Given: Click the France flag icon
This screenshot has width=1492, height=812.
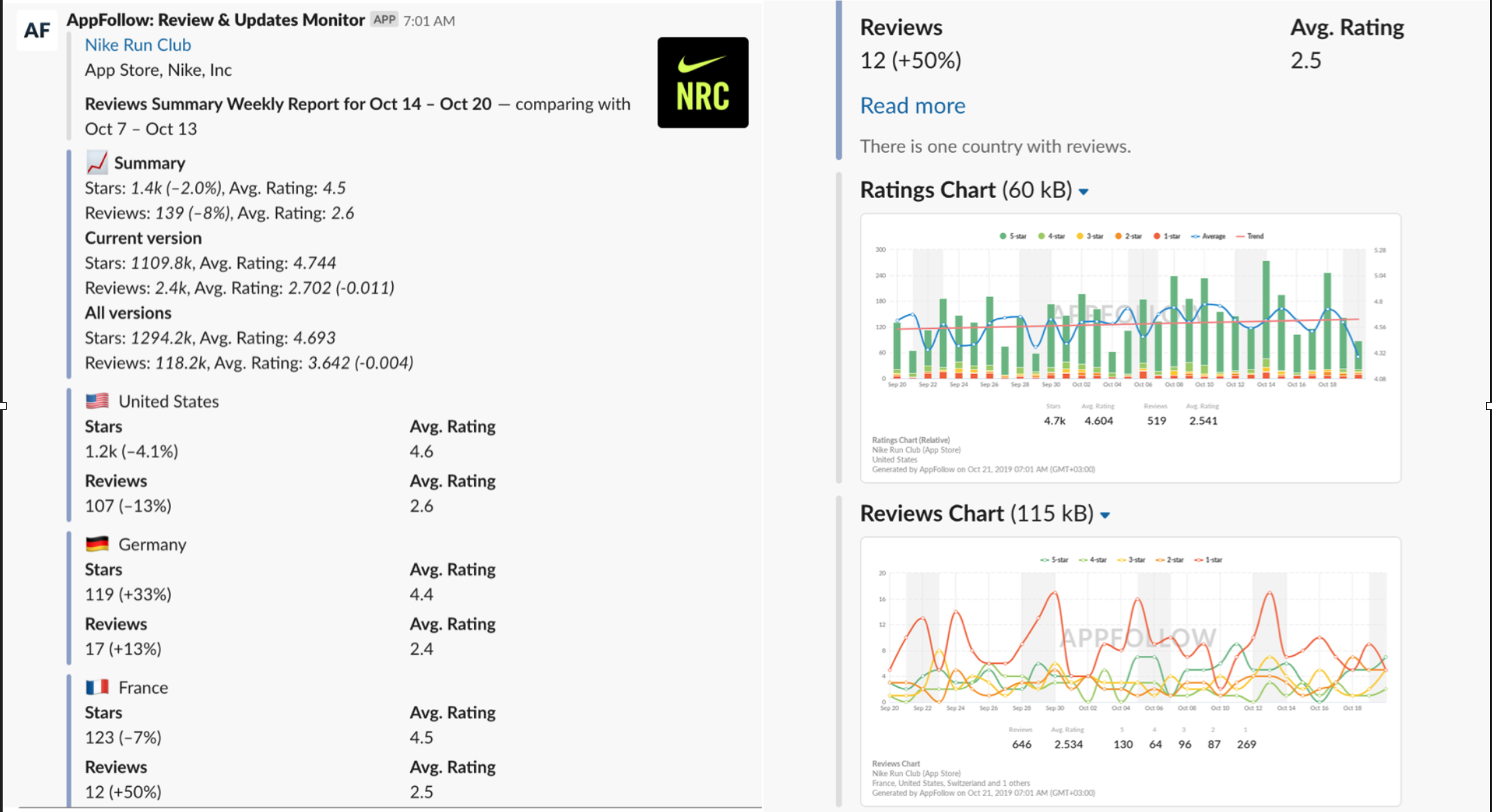Looking at the screenshot, I should (97, 686).
